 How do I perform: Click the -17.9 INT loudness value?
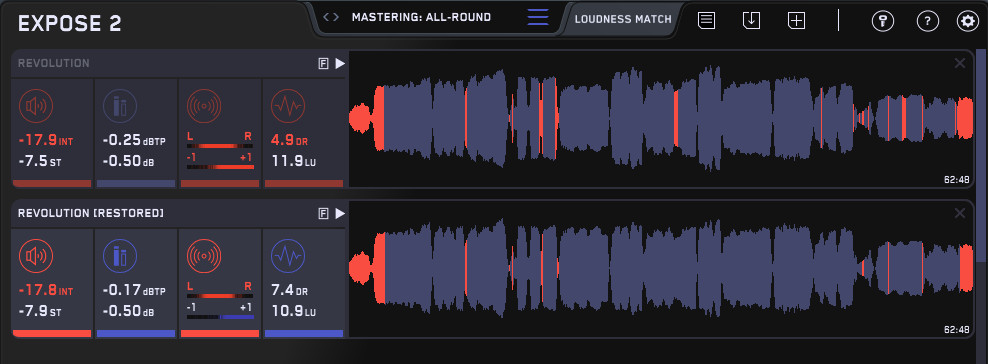46,141
